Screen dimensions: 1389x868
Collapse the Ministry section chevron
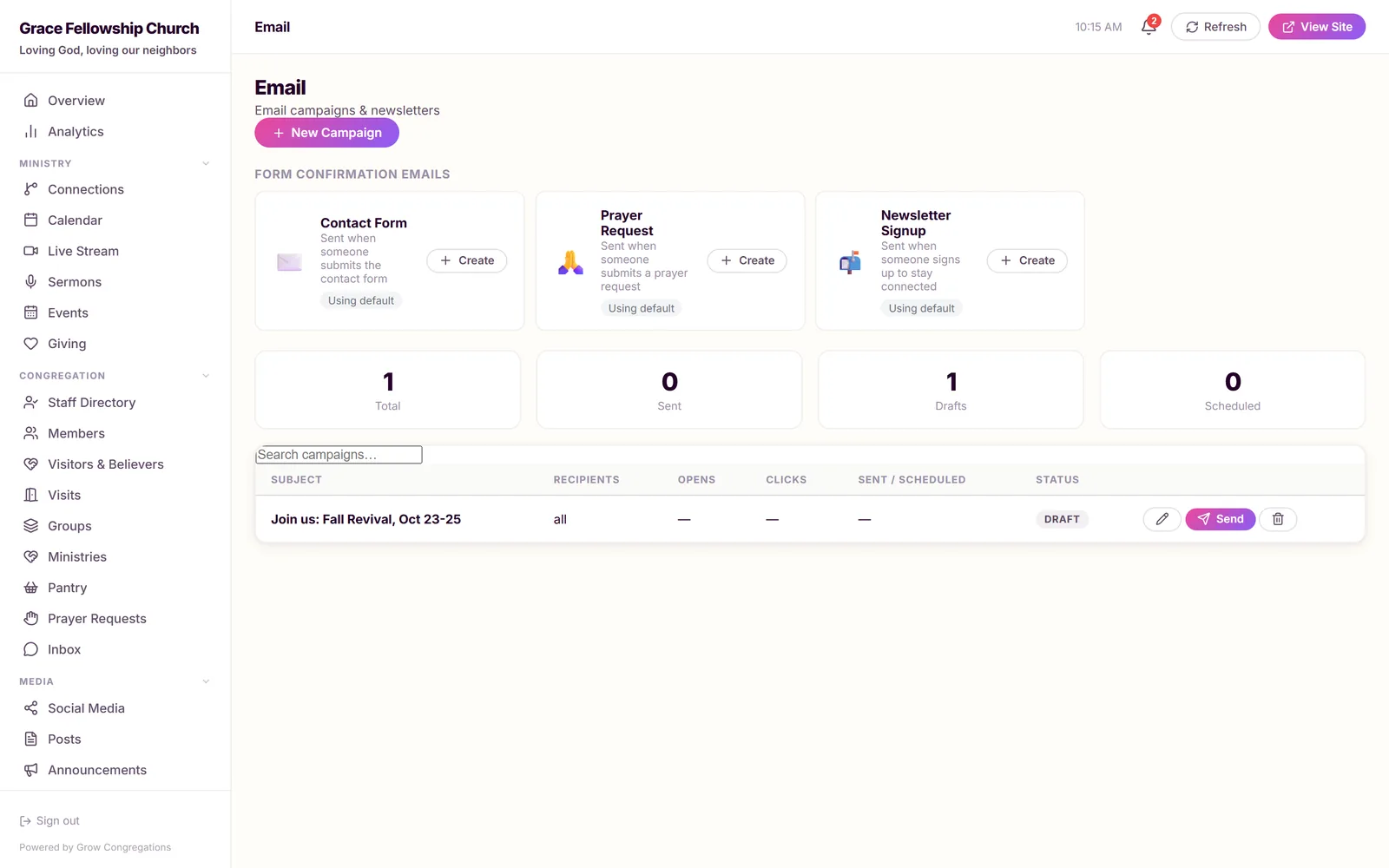click(x=206, y=163)
